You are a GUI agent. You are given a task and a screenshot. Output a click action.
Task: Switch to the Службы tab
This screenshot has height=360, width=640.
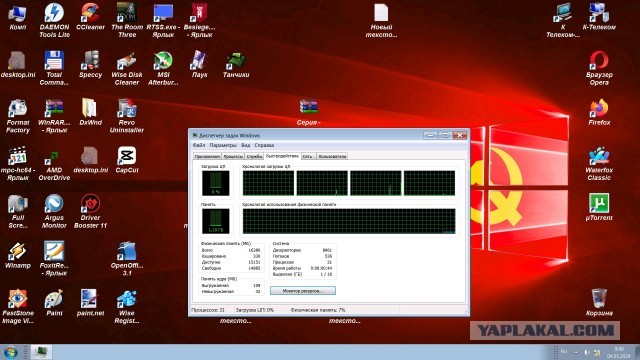pos(254,156)
